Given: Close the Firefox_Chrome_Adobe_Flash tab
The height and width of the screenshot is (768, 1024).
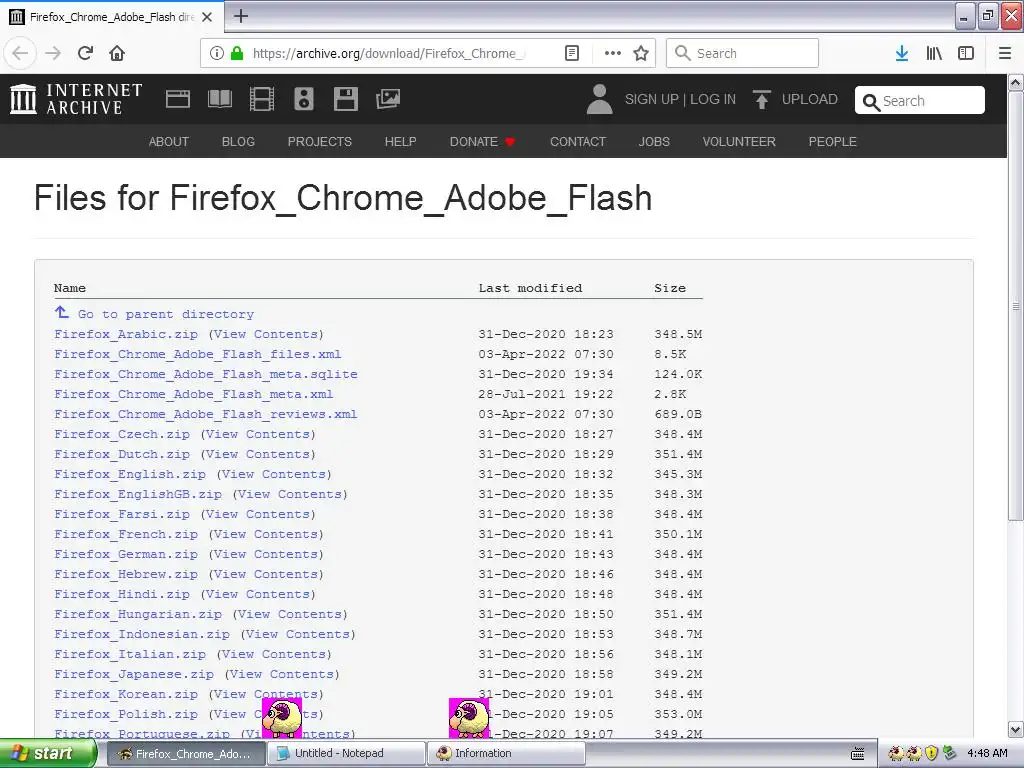Looking at the screenshot, I should click(207, 17).
